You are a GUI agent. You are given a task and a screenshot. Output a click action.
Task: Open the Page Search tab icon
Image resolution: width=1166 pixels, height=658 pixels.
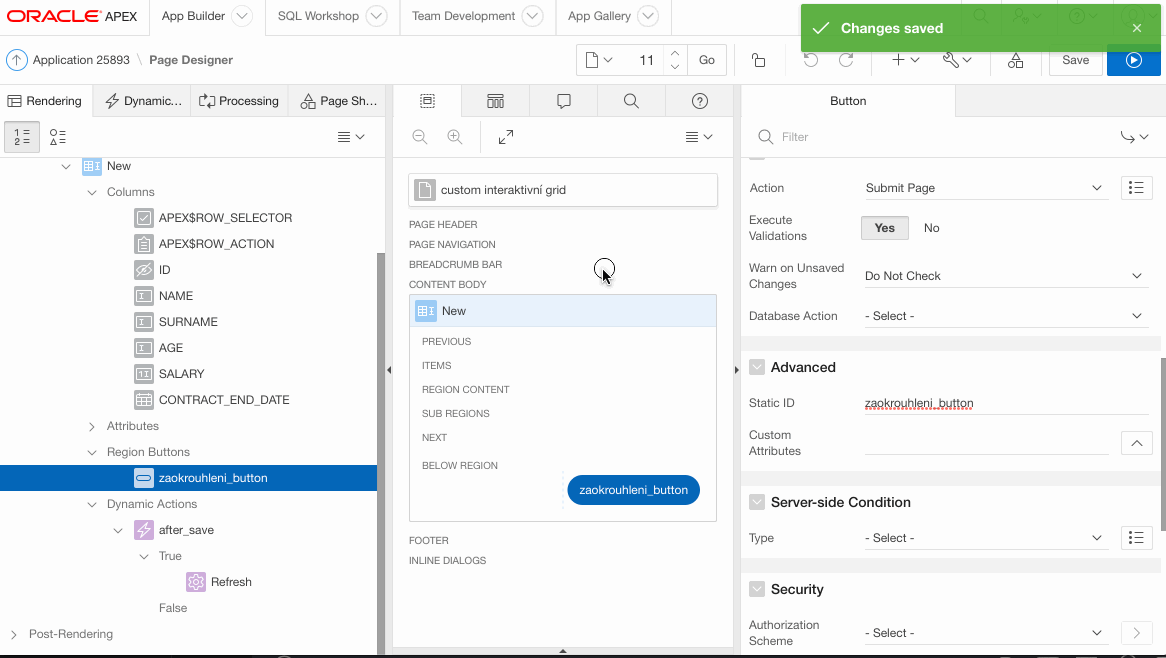631,101
